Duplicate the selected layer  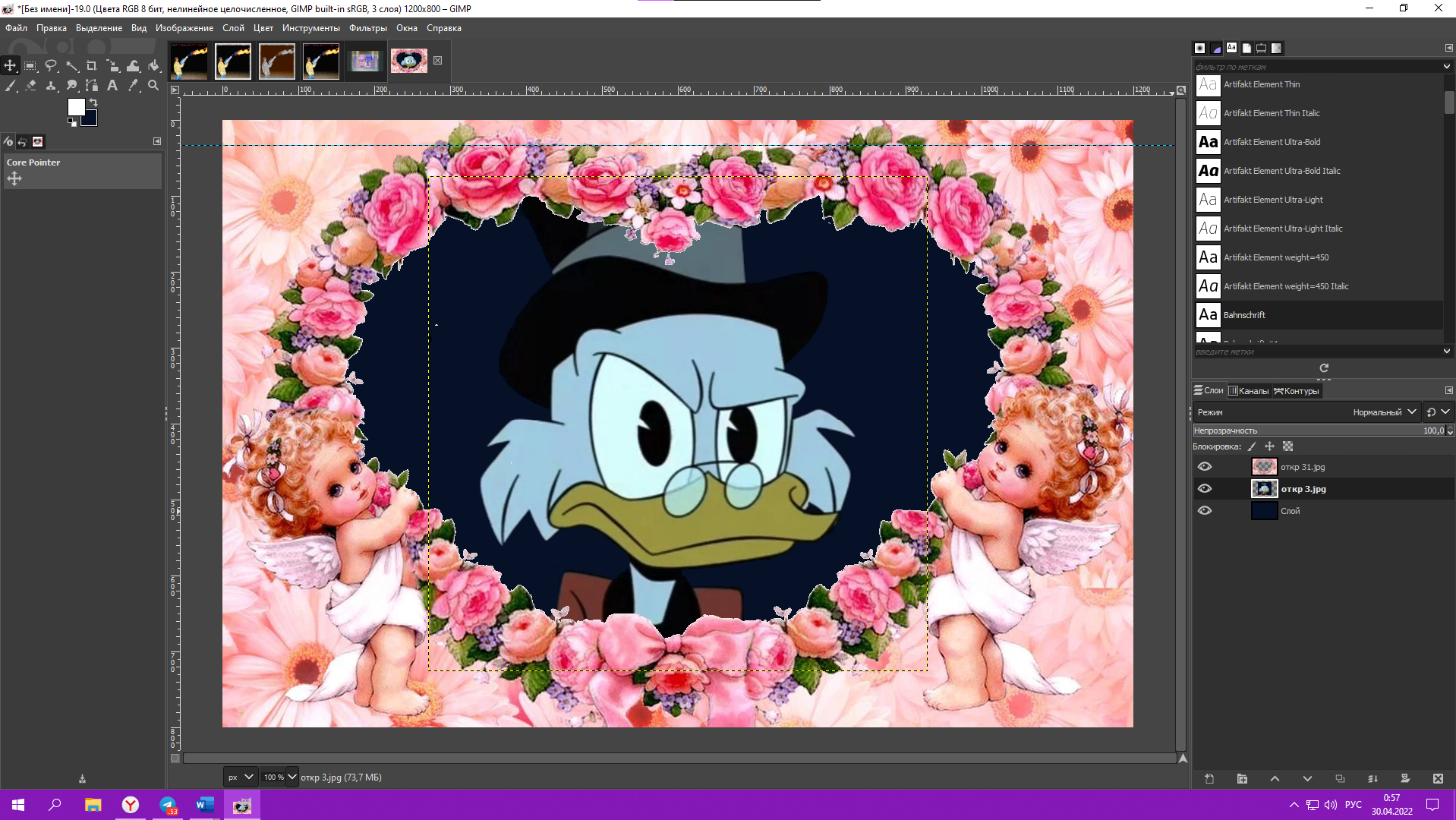(x=1340, y=779)
